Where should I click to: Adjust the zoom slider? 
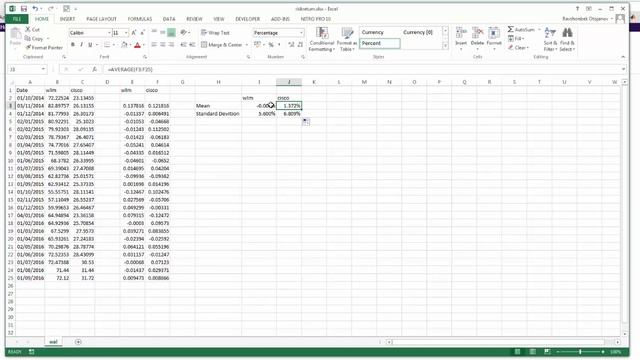pos(580,352)
